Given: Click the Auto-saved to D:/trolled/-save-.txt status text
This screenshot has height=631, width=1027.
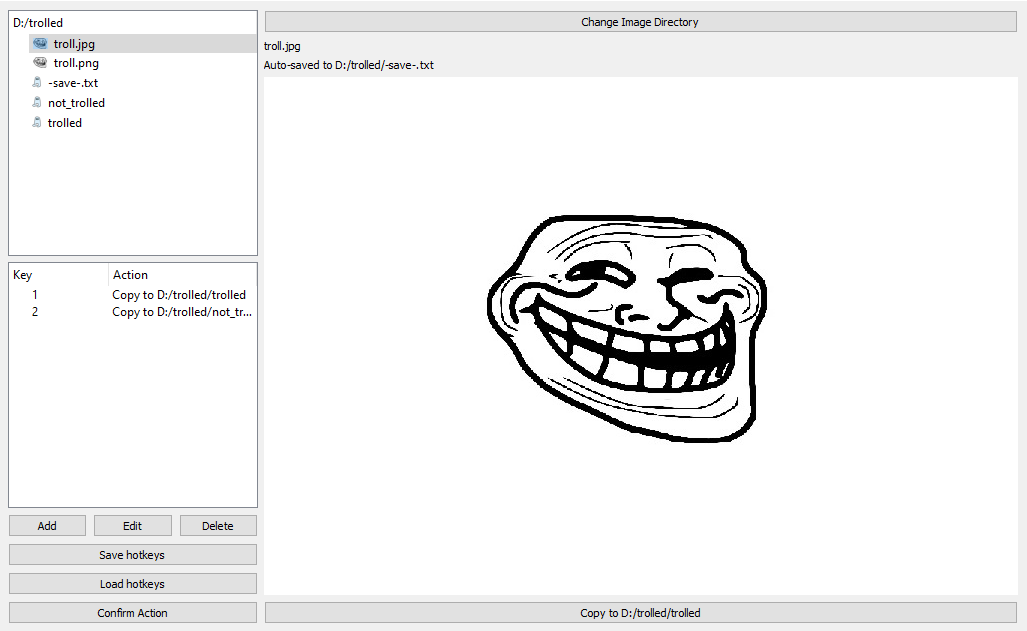Looking at the screenshot, I should click(348, 65).
